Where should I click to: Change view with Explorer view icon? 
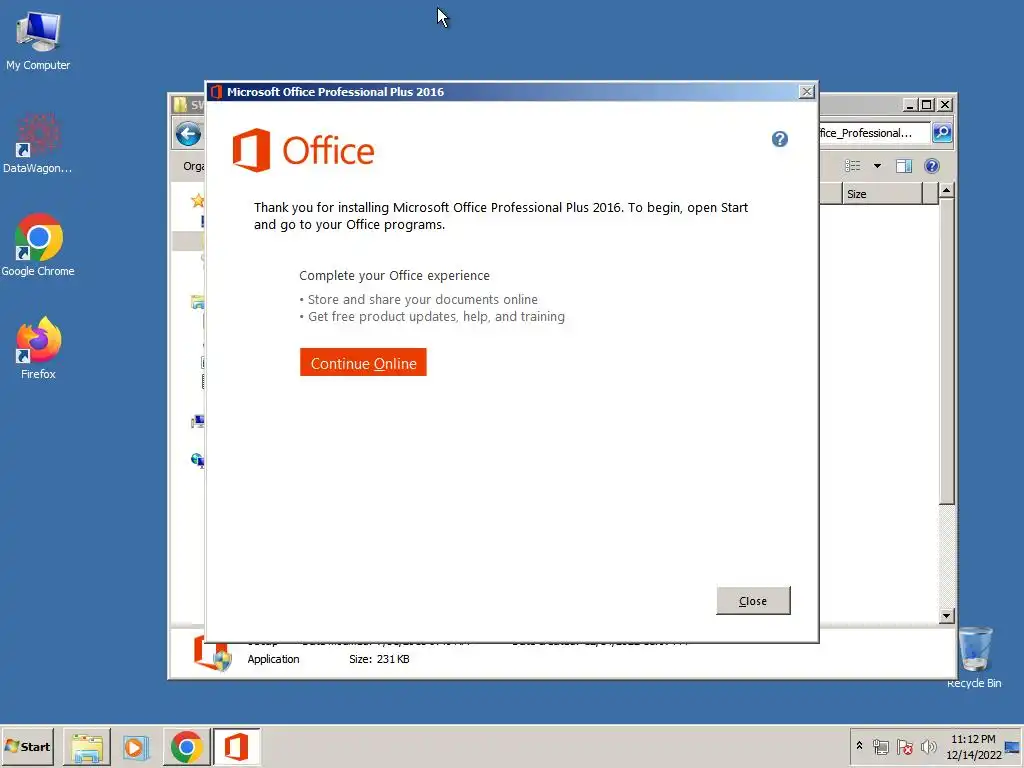coord(852,166)
